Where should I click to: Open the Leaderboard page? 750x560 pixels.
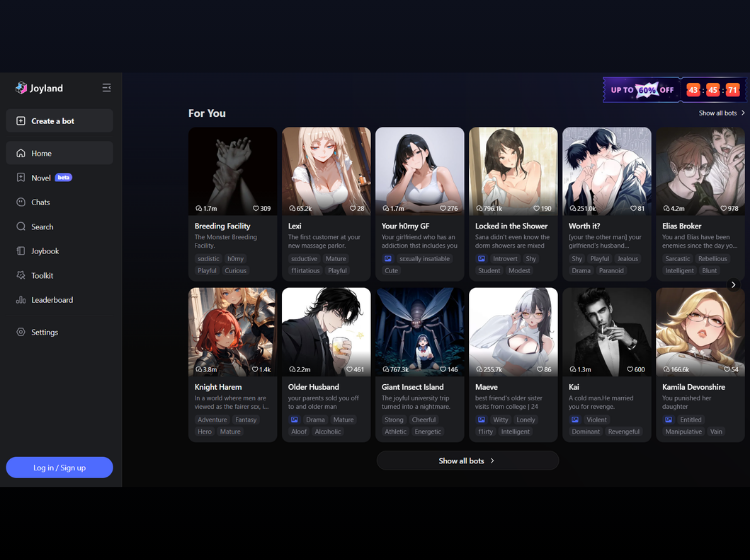tap(59, 300)
